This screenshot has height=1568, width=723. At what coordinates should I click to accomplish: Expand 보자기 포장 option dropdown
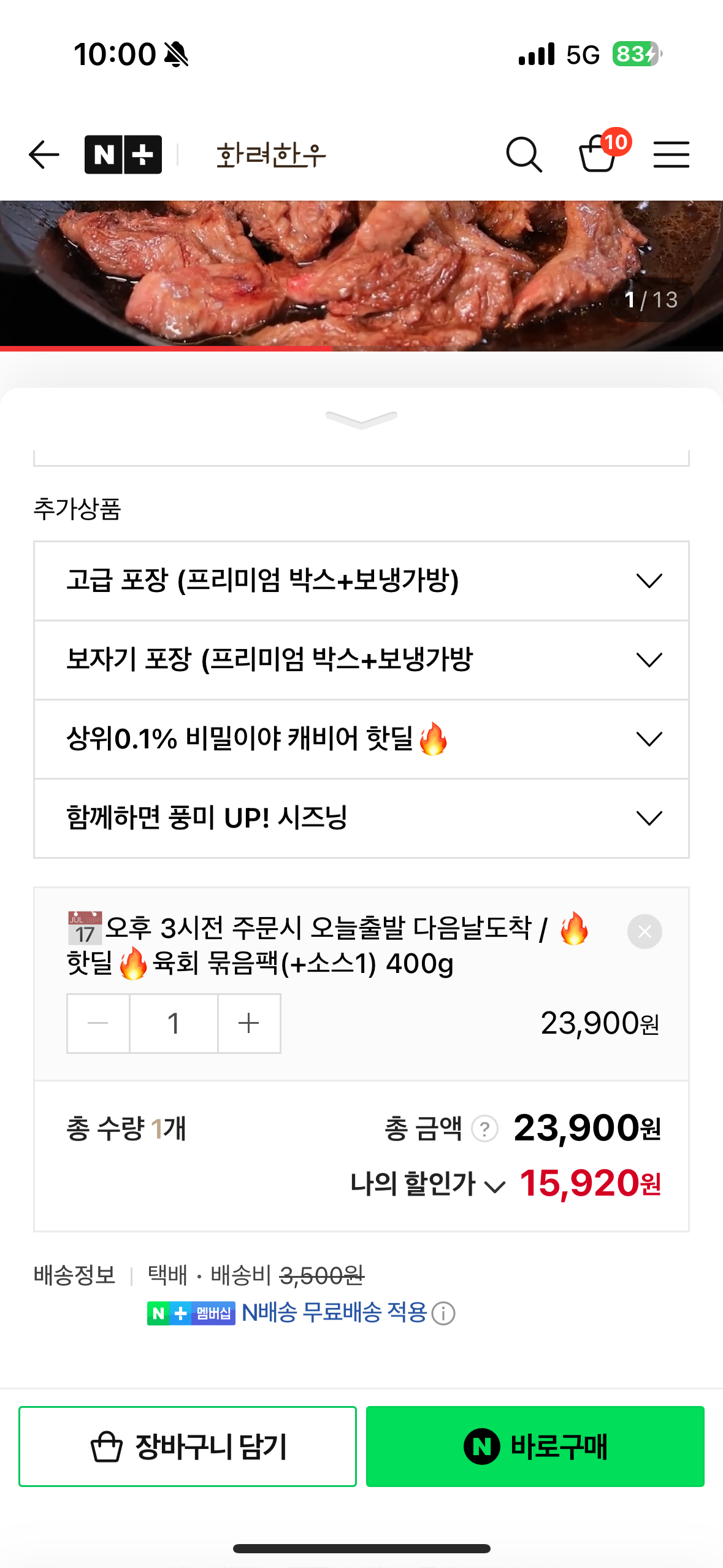tap(361, 659)
